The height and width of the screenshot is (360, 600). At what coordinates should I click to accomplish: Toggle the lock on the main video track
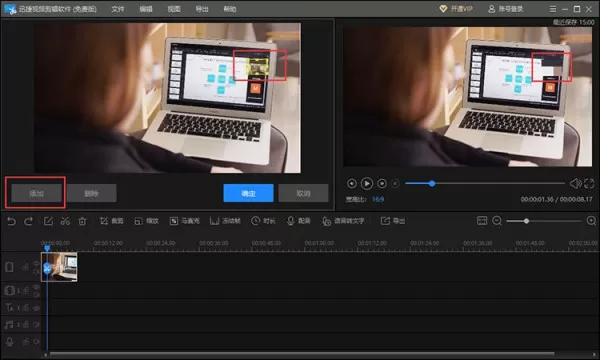click(x=26, y=267)
